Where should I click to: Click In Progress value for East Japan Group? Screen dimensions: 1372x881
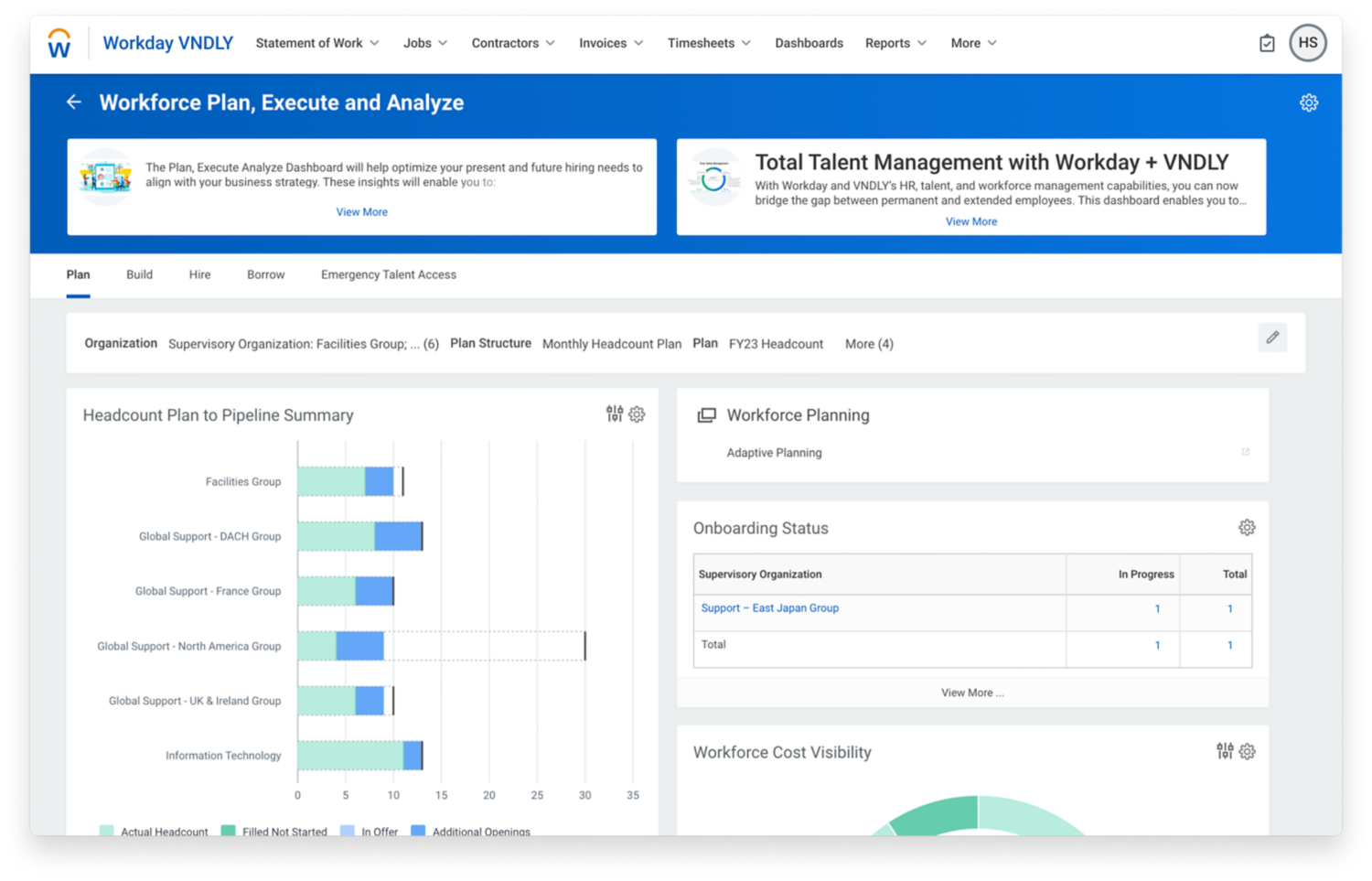tap(1157, 608)
